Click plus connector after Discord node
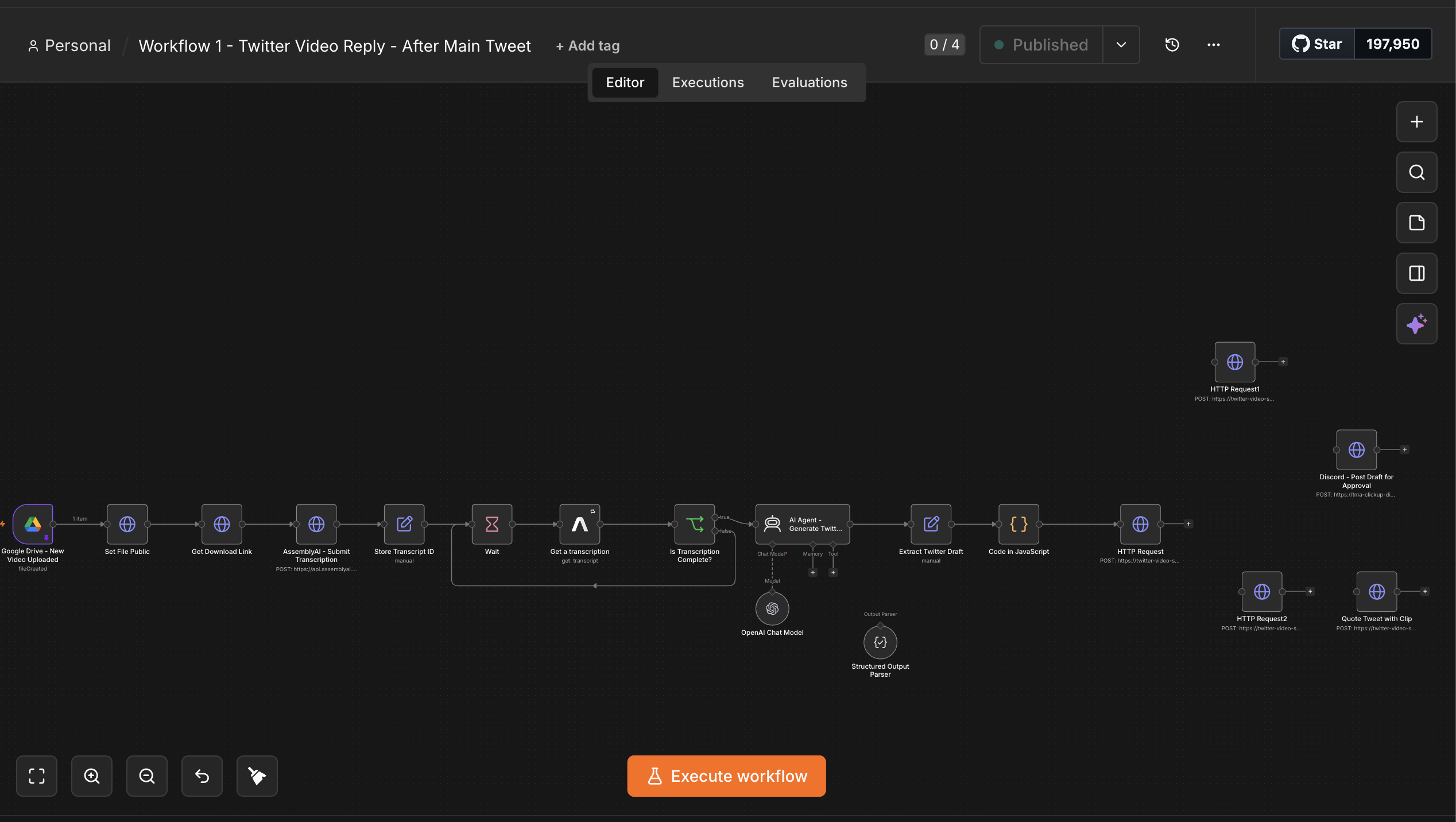 1405,449
